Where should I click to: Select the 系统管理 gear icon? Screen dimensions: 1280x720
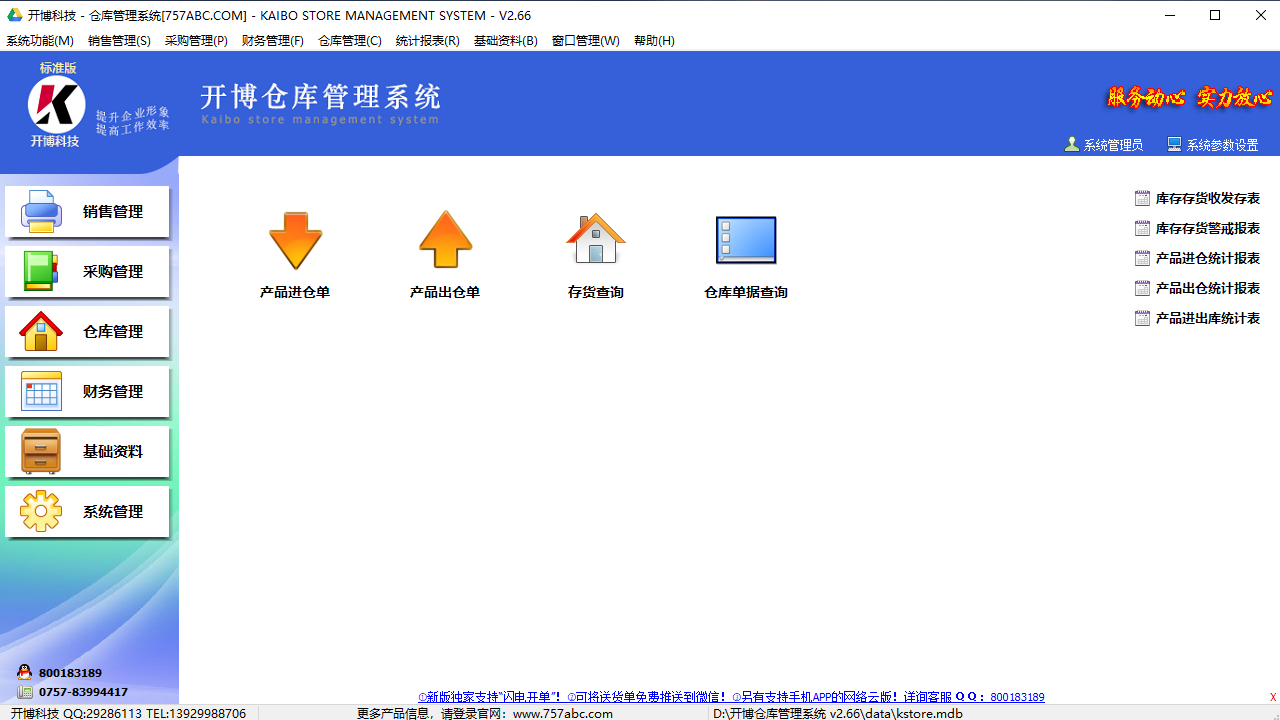pos(40,511)
